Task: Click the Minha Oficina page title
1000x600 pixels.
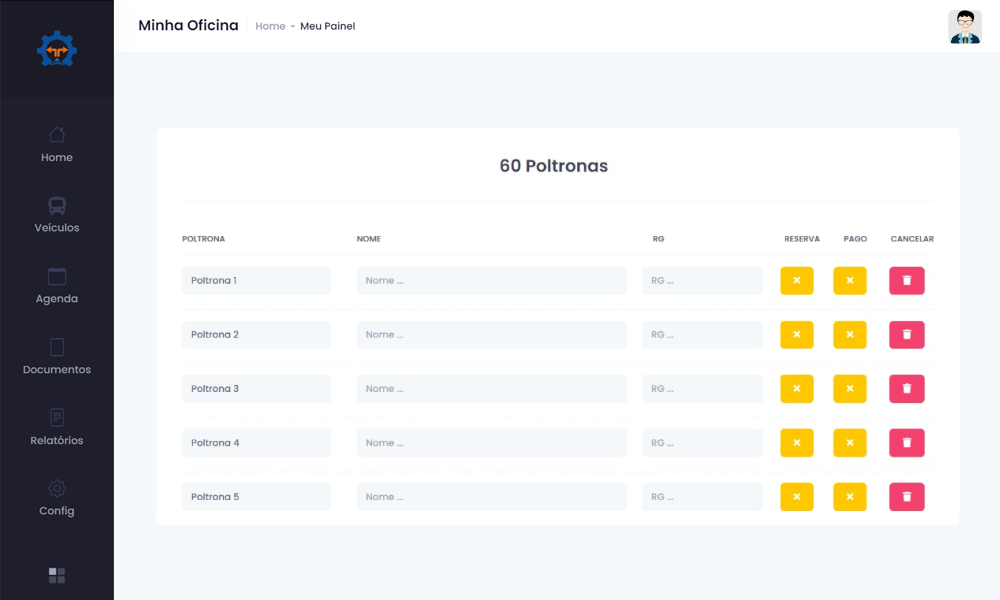Action: (x=188, y=26)
